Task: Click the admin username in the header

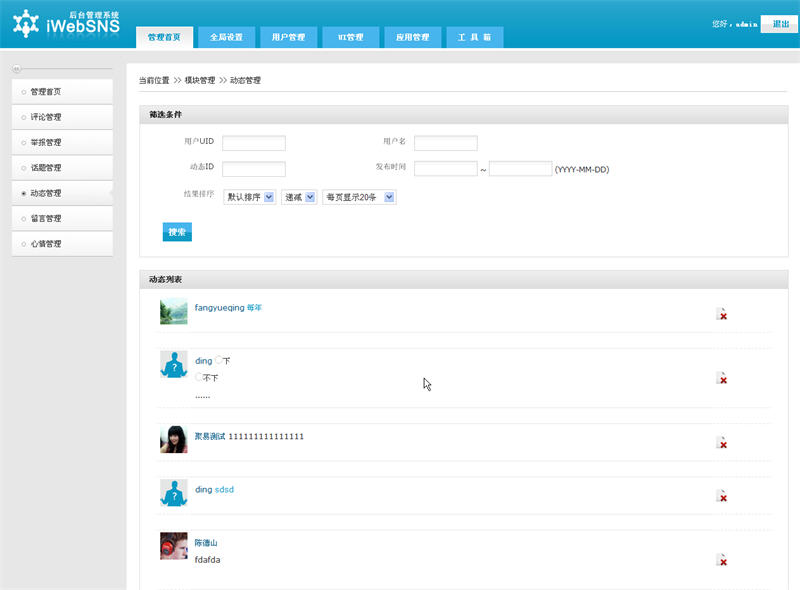Action: click(x=746, y=24)
